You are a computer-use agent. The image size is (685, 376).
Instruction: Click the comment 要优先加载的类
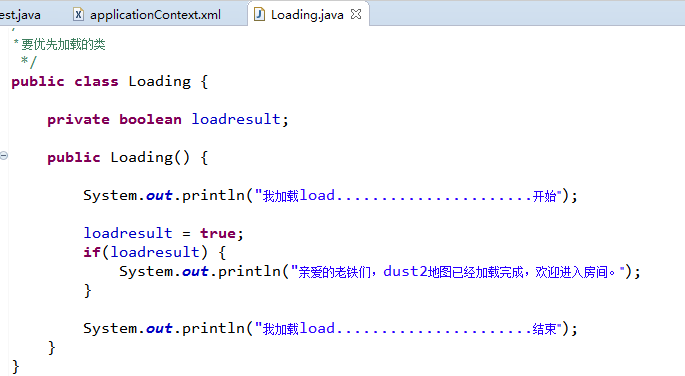coord(63,44)
